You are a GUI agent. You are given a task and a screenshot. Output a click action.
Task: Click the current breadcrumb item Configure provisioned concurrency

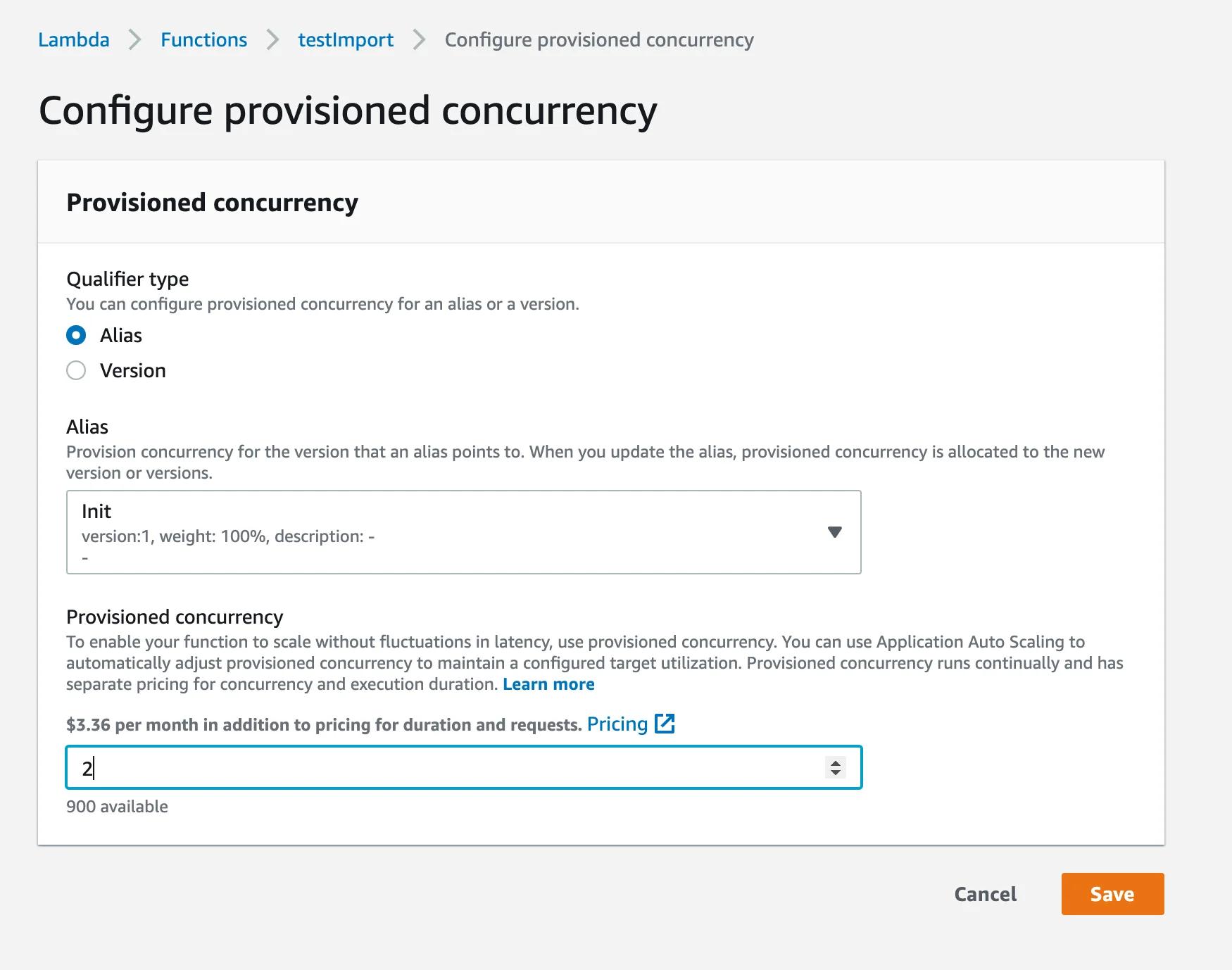[599, 40]
